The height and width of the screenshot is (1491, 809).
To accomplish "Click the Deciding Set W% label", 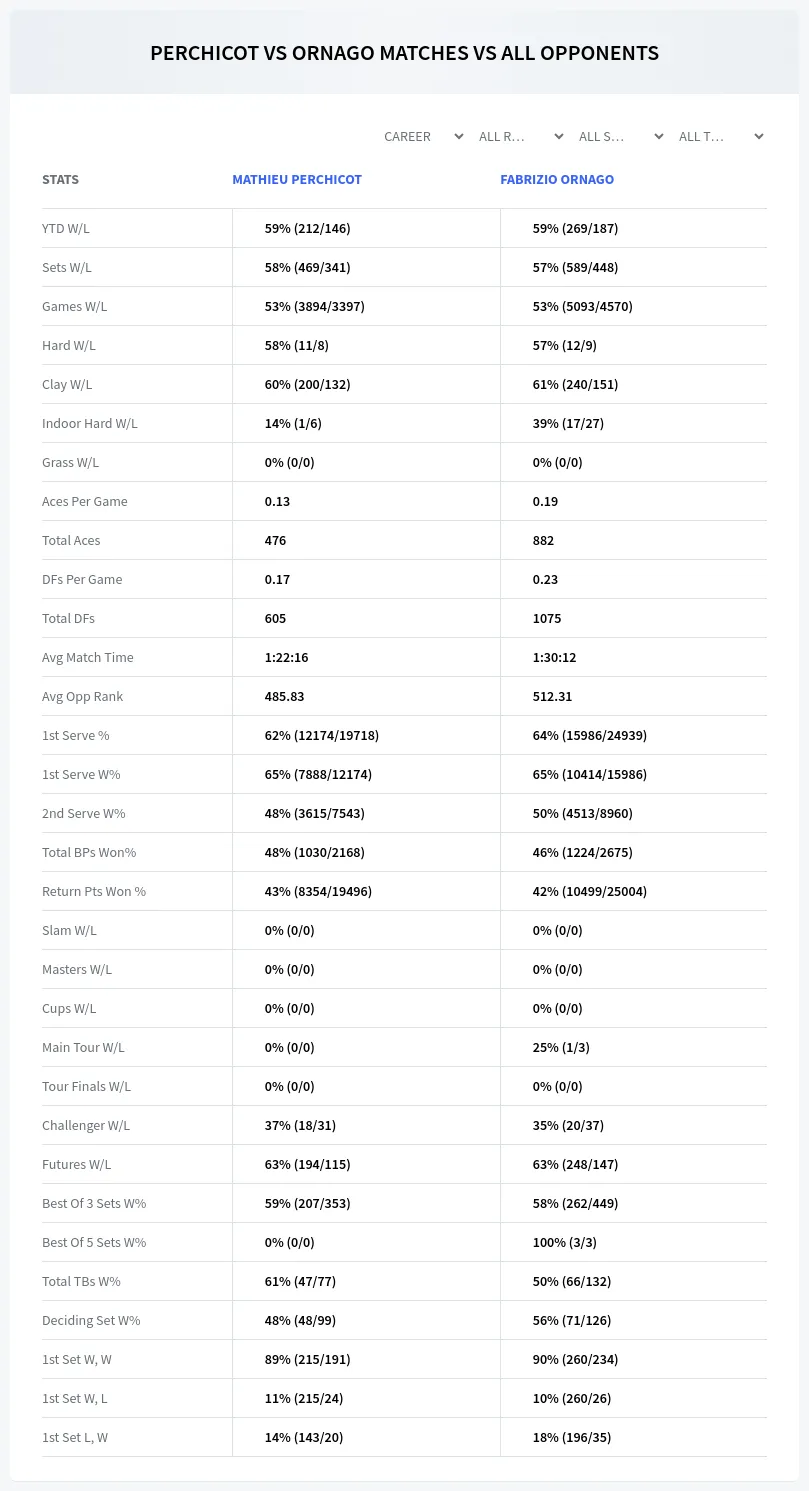I will 91,1320.
